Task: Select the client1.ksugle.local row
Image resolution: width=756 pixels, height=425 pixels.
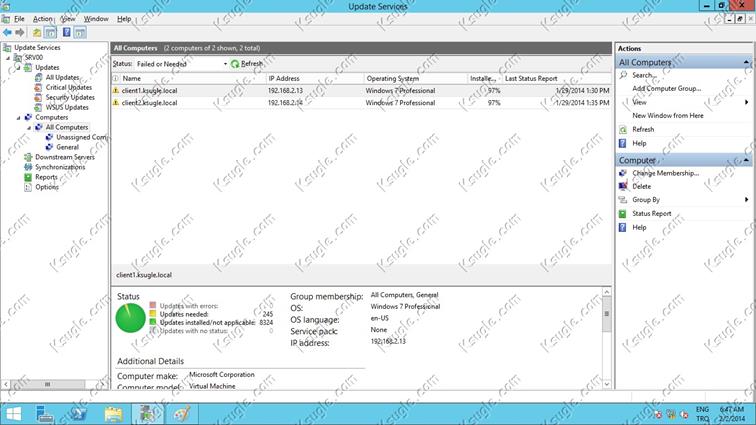Action: point(362,91)
